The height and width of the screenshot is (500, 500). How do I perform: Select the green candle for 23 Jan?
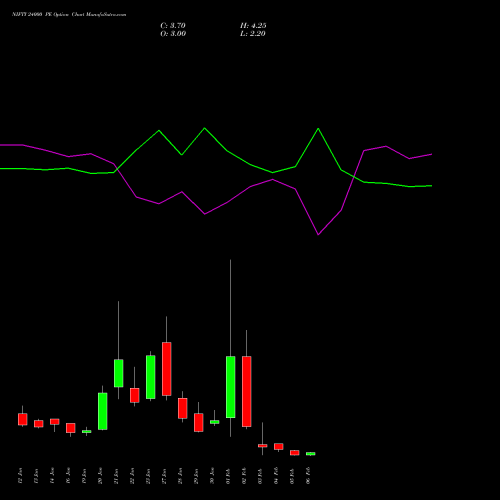151,377
